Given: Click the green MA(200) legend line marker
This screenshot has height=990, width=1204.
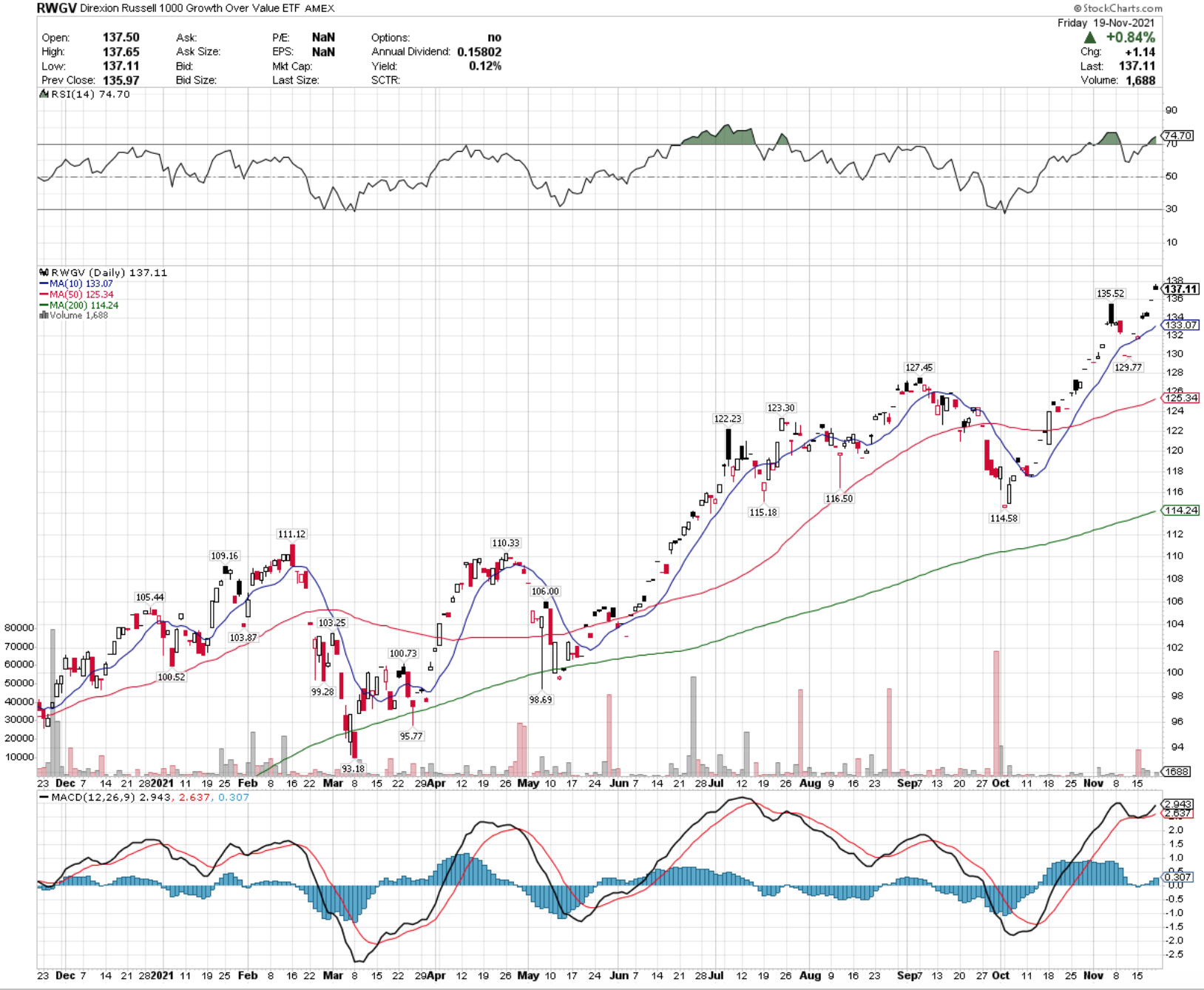Looking at the screenshot, I should pos(44,305).
